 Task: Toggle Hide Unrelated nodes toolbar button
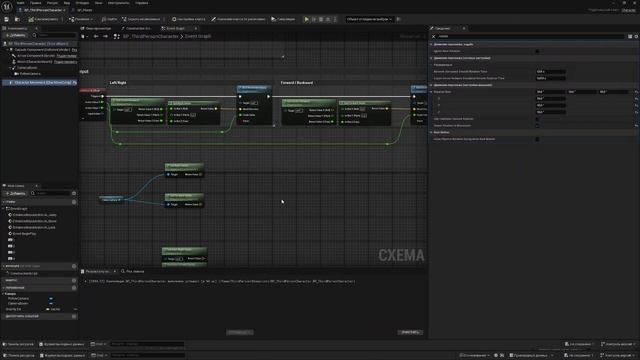141,19
